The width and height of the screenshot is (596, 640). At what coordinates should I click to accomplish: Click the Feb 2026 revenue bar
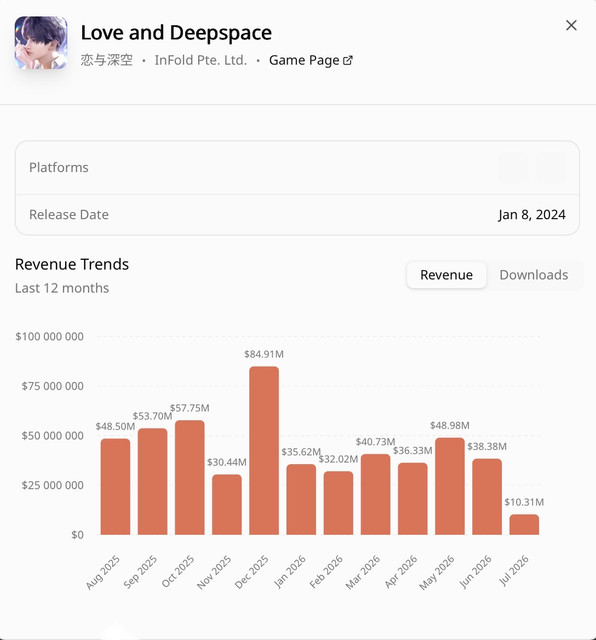[x=338, y=503]
